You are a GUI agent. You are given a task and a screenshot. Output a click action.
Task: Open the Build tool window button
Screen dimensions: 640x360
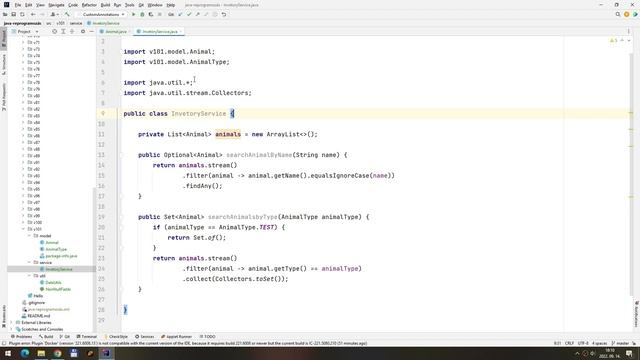46,337
